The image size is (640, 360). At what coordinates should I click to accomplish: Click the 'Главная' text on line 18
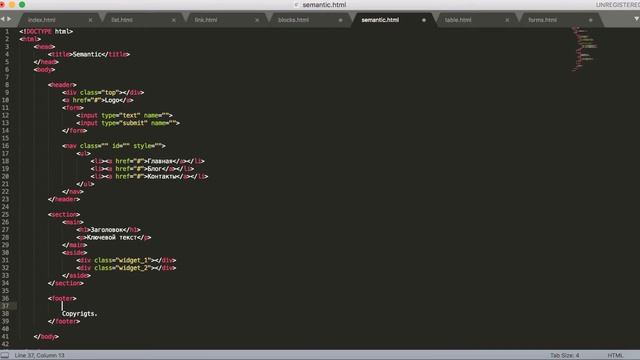click(160, 161)
